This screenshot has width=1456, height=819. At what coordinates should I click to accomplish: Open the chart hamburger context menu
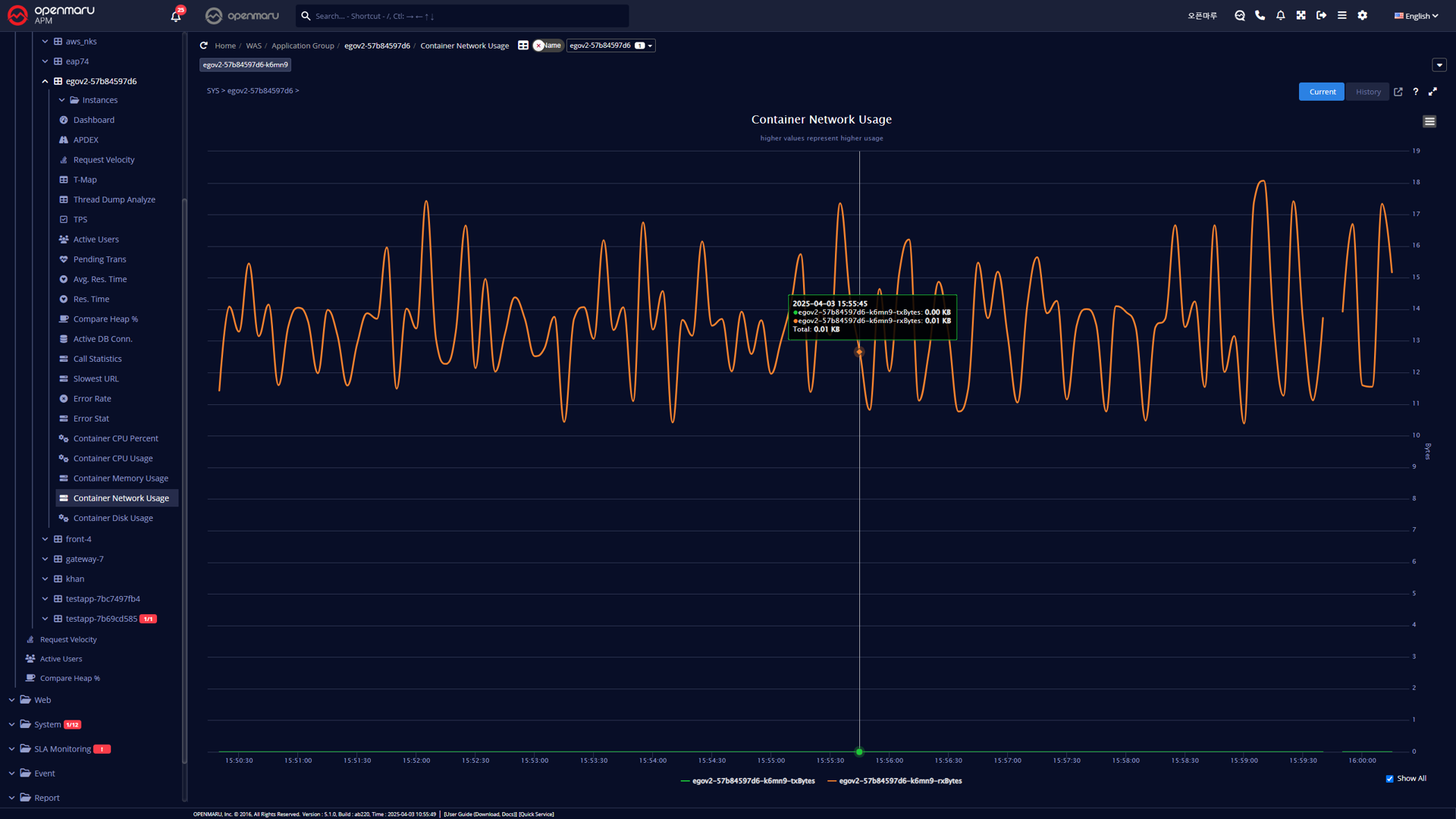pos(1429,121)
